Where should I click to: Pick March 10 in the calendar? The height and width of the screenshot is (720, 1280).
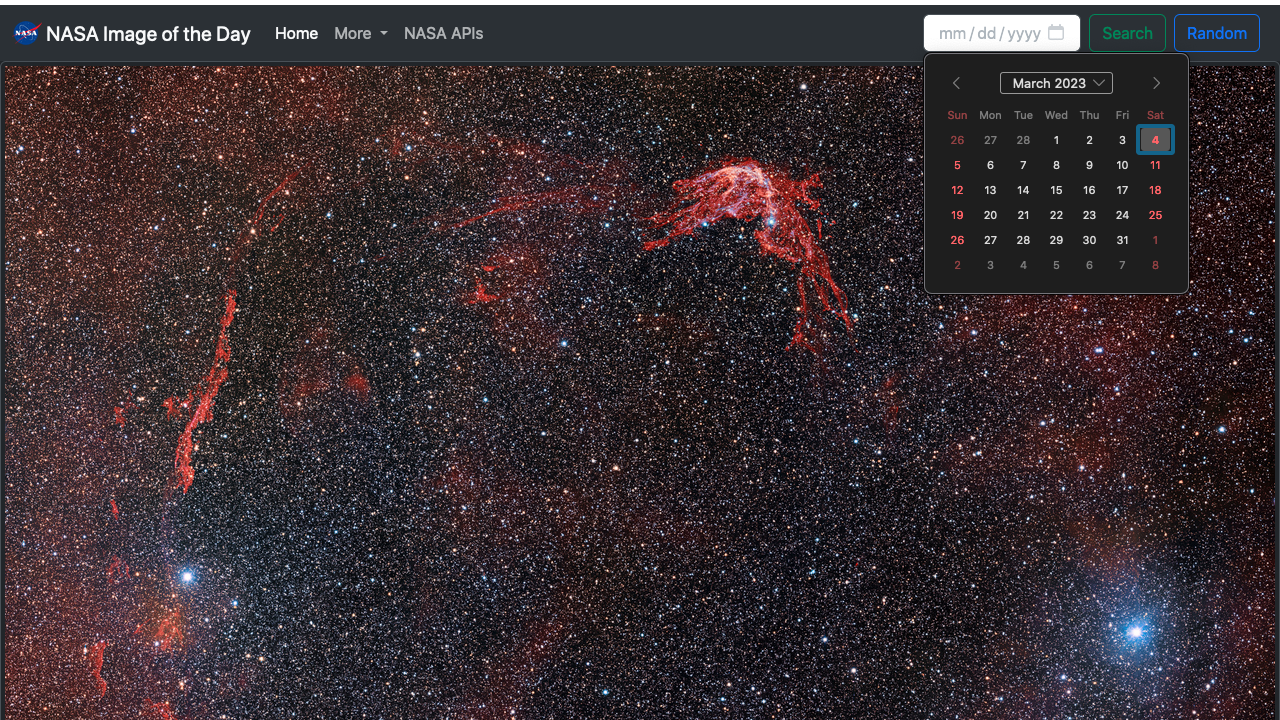coord(1122,165)
